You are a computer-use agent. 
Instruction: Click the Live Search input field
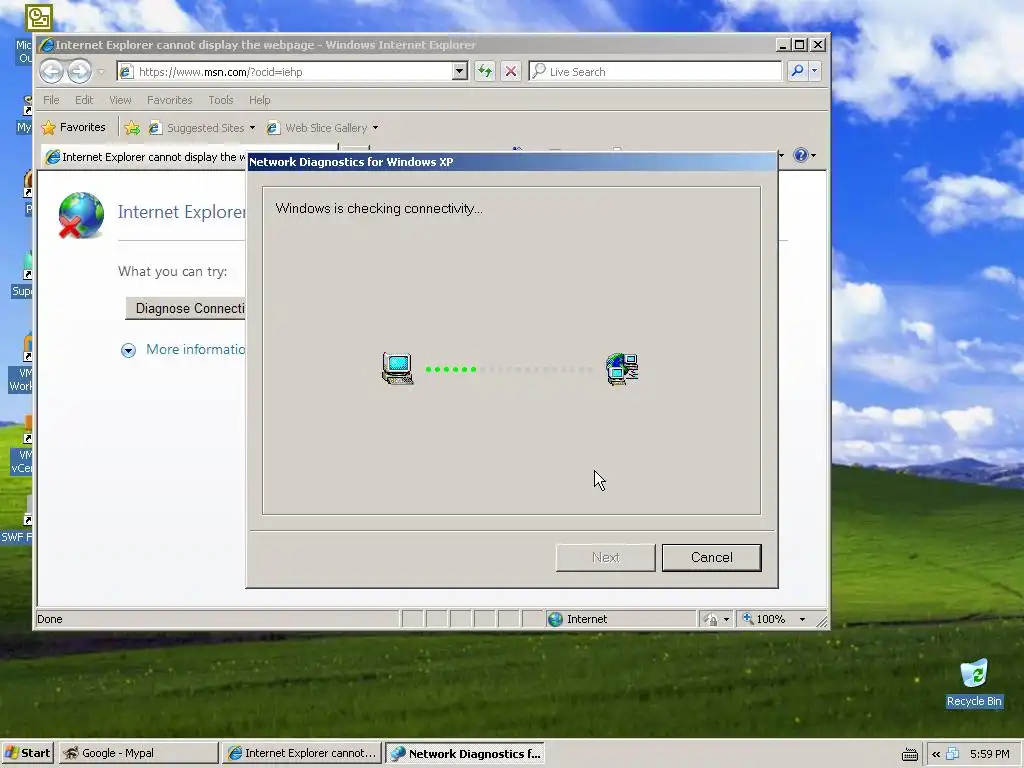655,71
